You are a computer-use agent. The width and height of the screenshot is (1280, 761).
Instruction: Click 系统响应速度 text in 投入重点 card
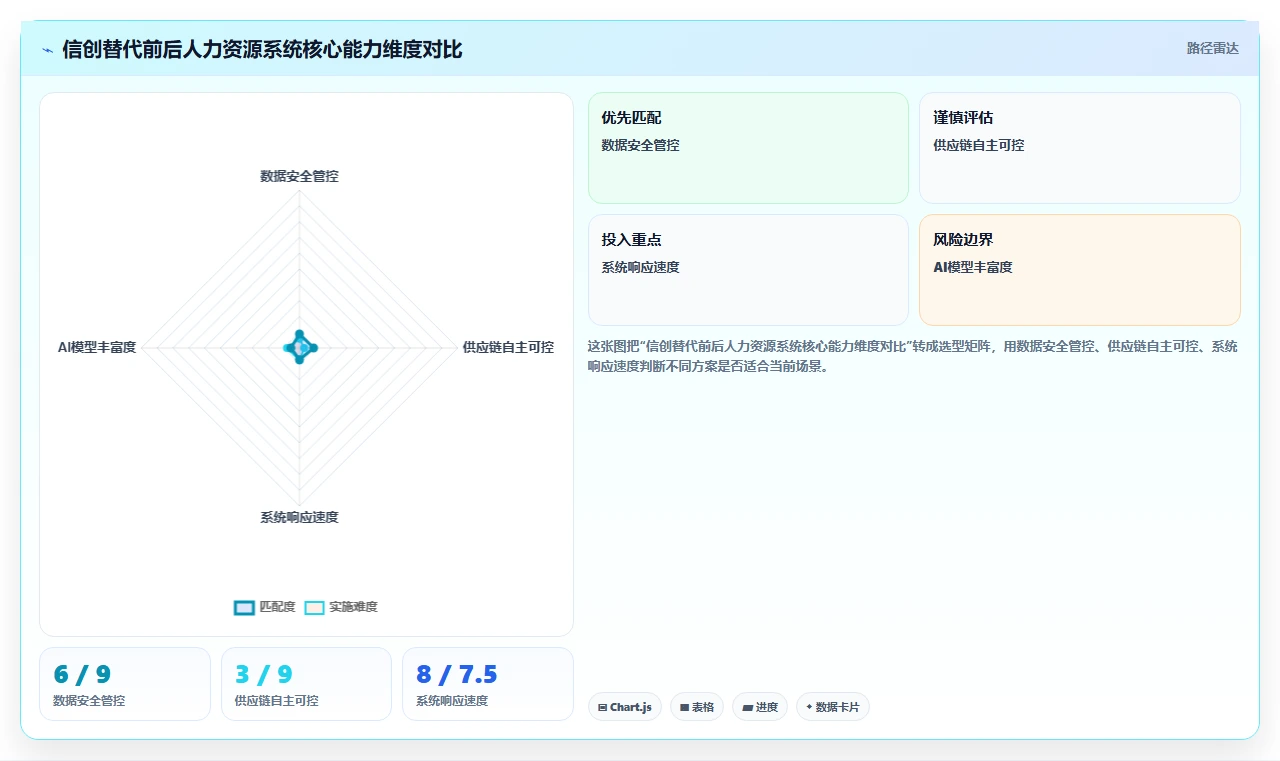(x=640, y=267)
